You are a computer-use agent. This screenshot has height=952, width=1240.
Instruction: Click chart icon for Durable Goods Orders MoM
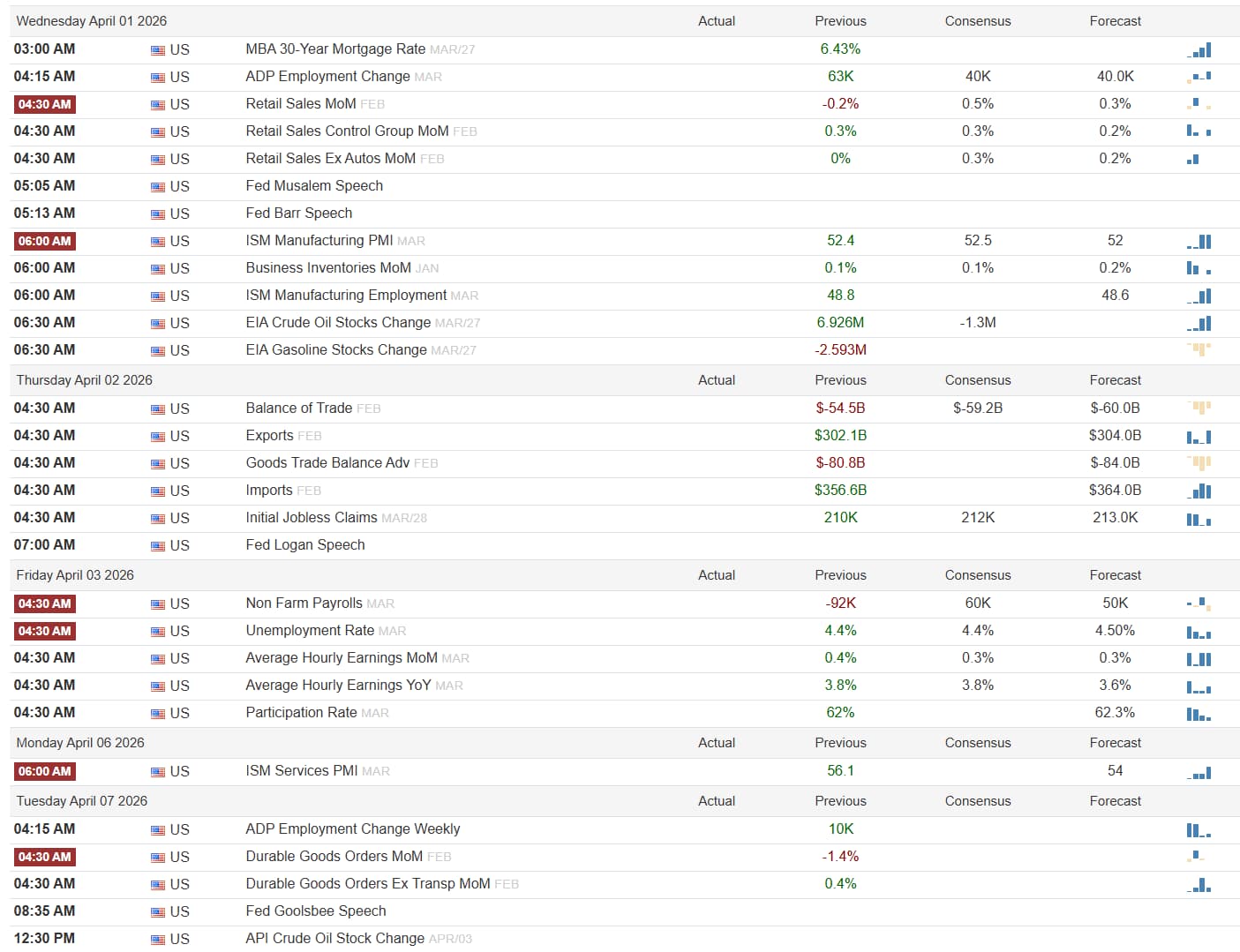[x=1197, y=857]
